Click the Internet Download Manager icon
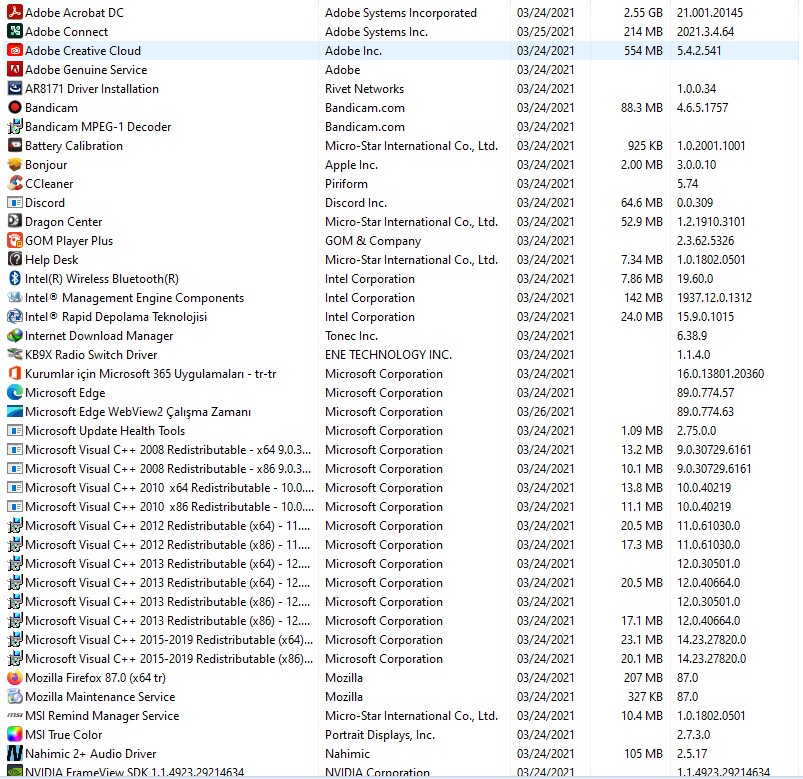The height and width of the screenshot is (779, 803). click(15, 335)
